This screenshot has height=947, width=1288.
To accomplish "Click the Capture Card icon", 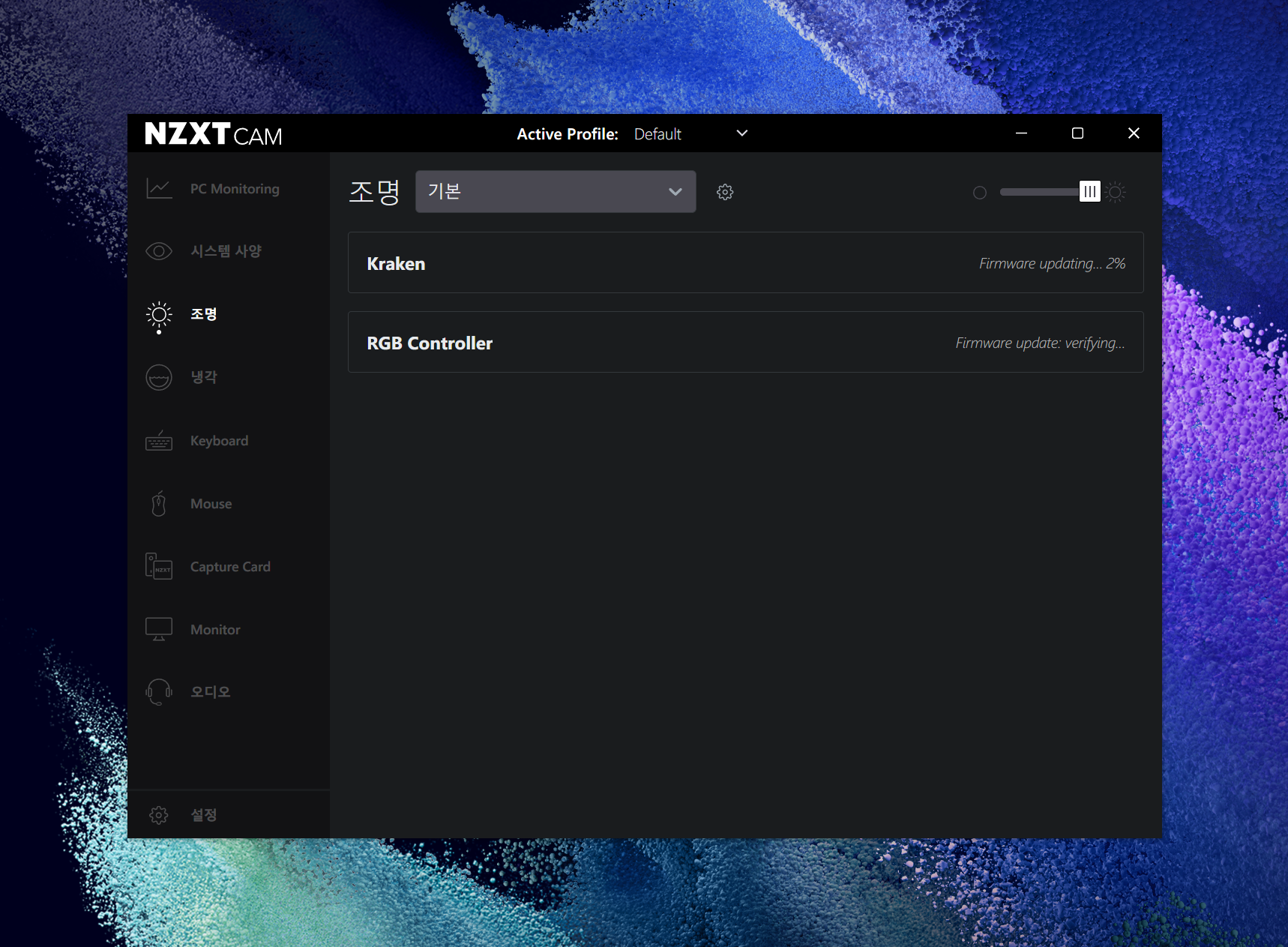I will [x=159, y=566].
